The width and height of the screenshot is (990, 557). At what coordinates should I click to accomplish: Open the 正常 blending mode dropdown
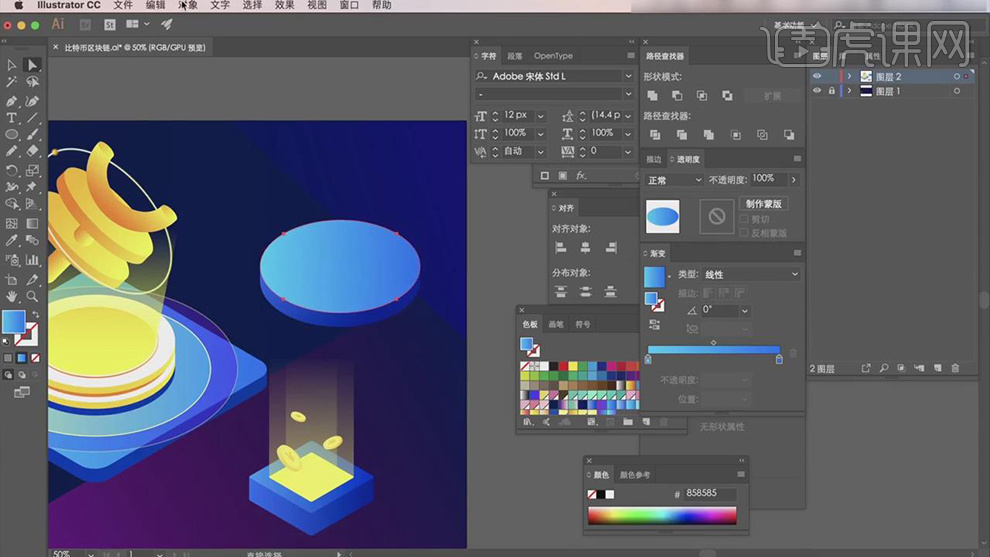(675, 180)
